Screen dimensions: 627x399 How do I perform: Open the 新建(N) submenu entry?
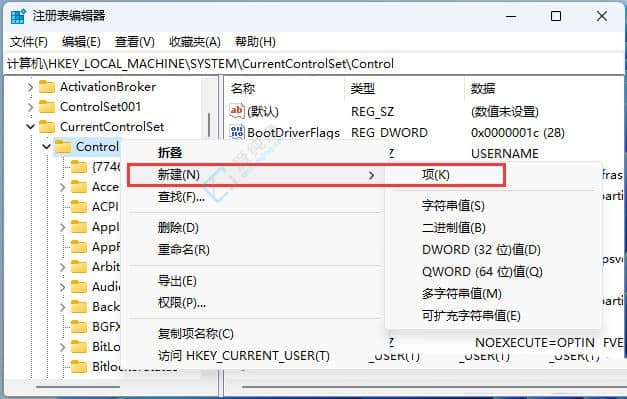(x=255, y=175)
